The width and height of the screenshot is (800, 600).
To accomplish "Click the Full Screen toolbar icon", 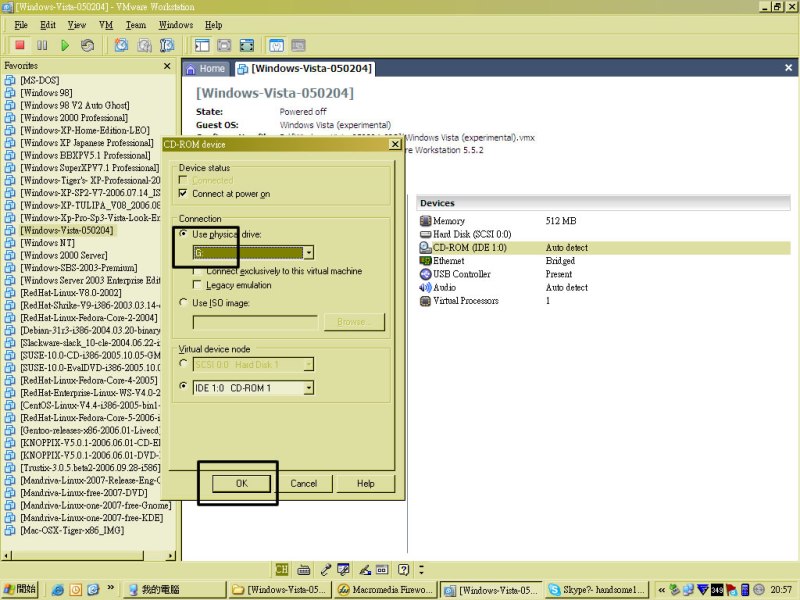I will pyautogui.click(x=247, y=45).
